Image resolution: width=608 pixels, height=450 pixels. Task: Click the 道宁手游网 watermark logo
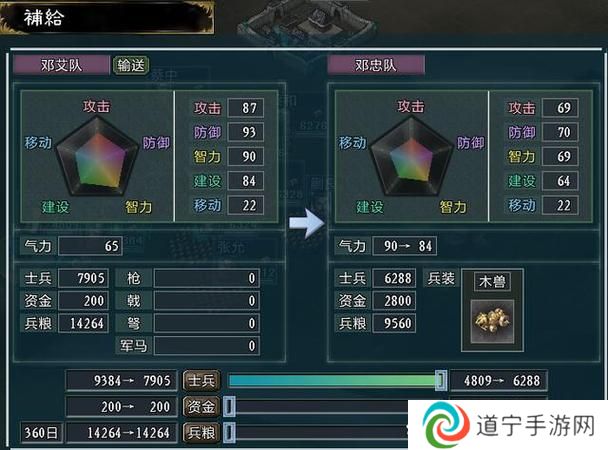[x=508, y=425]
